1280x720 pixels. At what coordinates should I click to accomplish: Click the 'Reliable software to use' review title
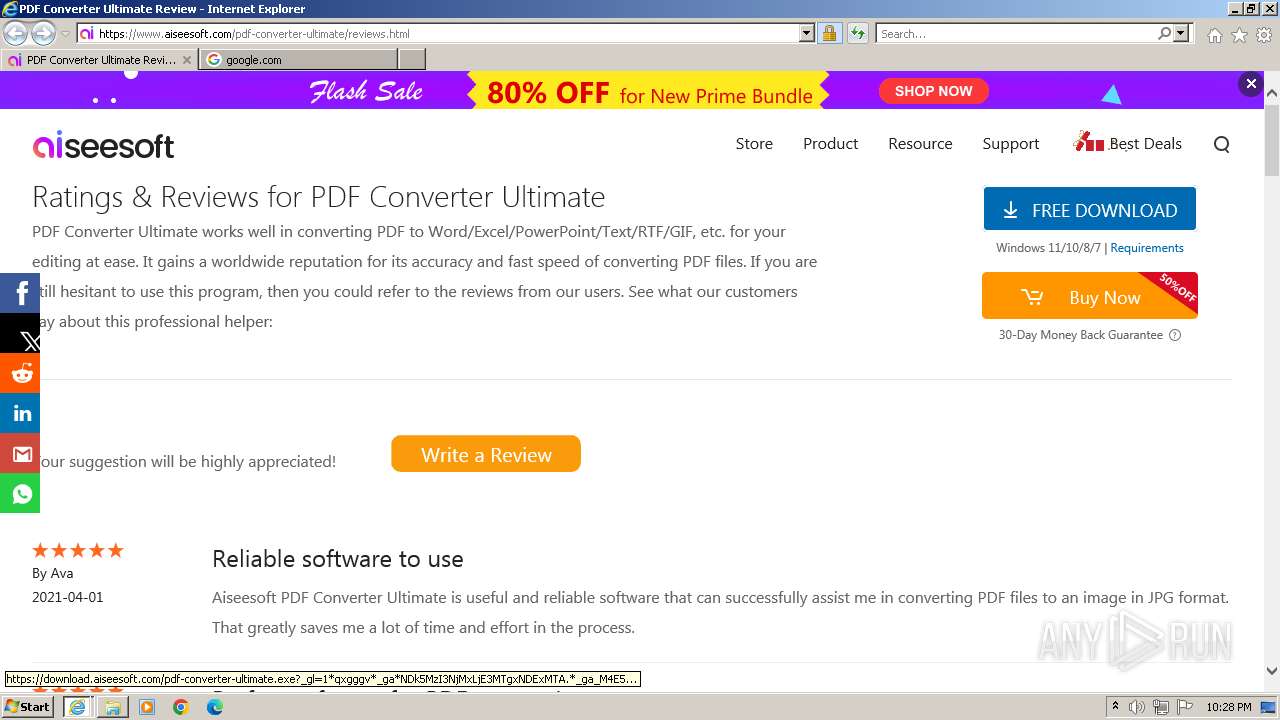point(338,559)
